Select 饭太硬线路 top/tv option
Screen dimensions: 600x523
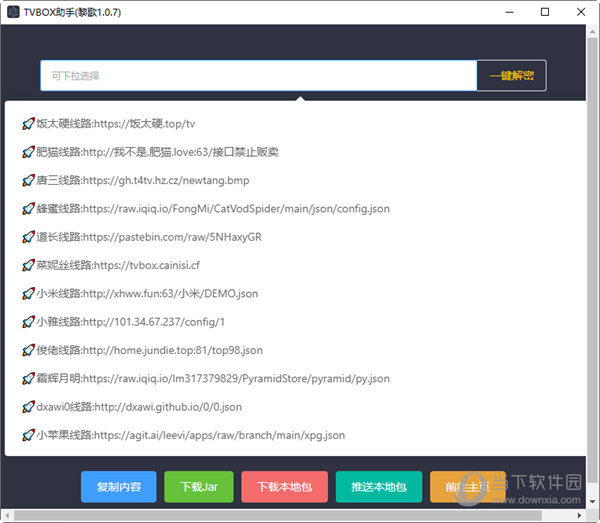295,124
